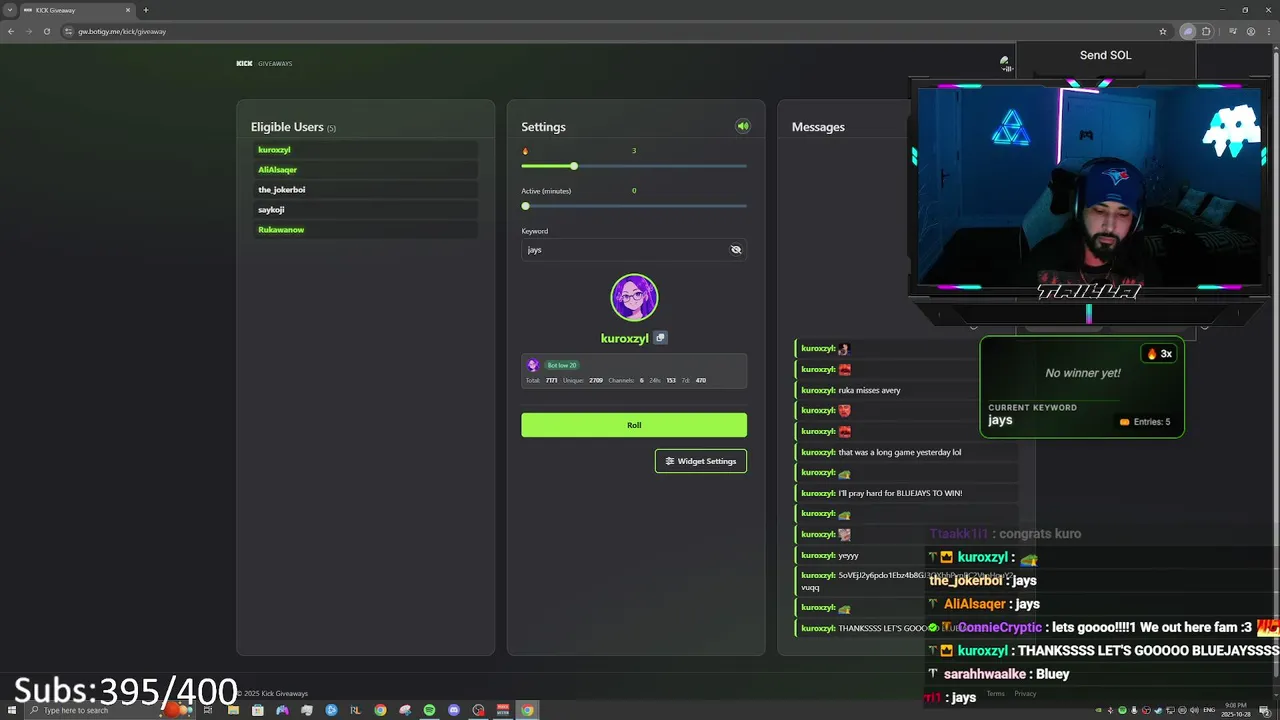
Task: Open Microsoft Store from the taskbar
Action: coord(258,710)
